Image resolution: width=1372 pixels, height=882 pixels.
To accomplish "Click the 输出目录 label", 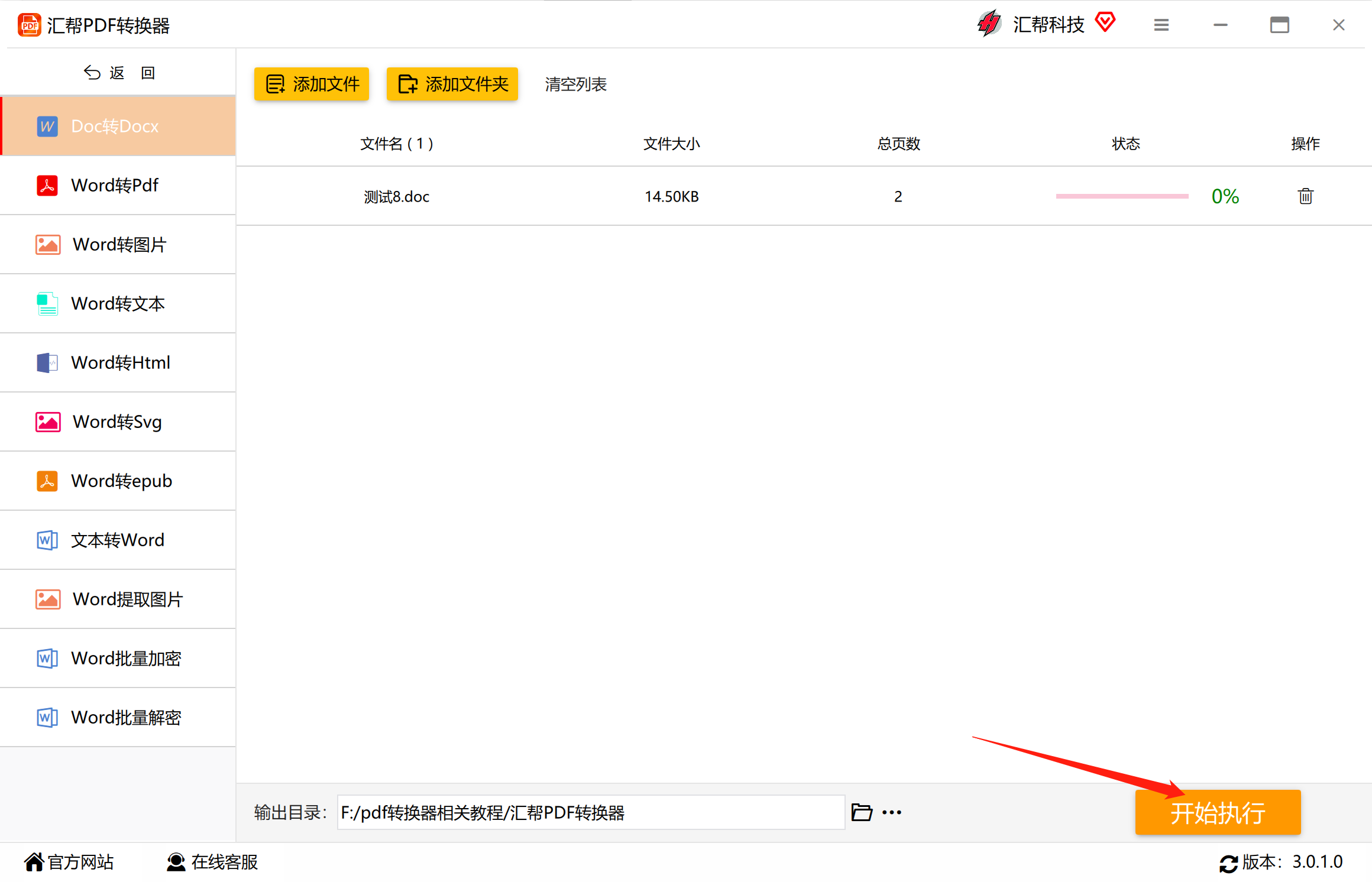I will pyautogui.click(x=290, y=813).
